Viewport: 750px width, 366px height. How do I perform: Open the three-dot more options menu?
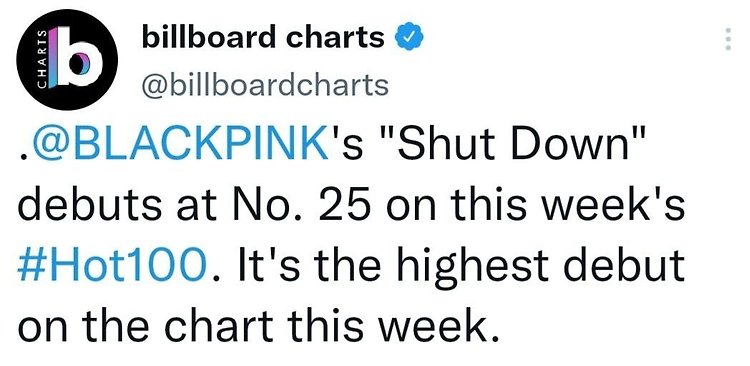click(x=728, y=39)
